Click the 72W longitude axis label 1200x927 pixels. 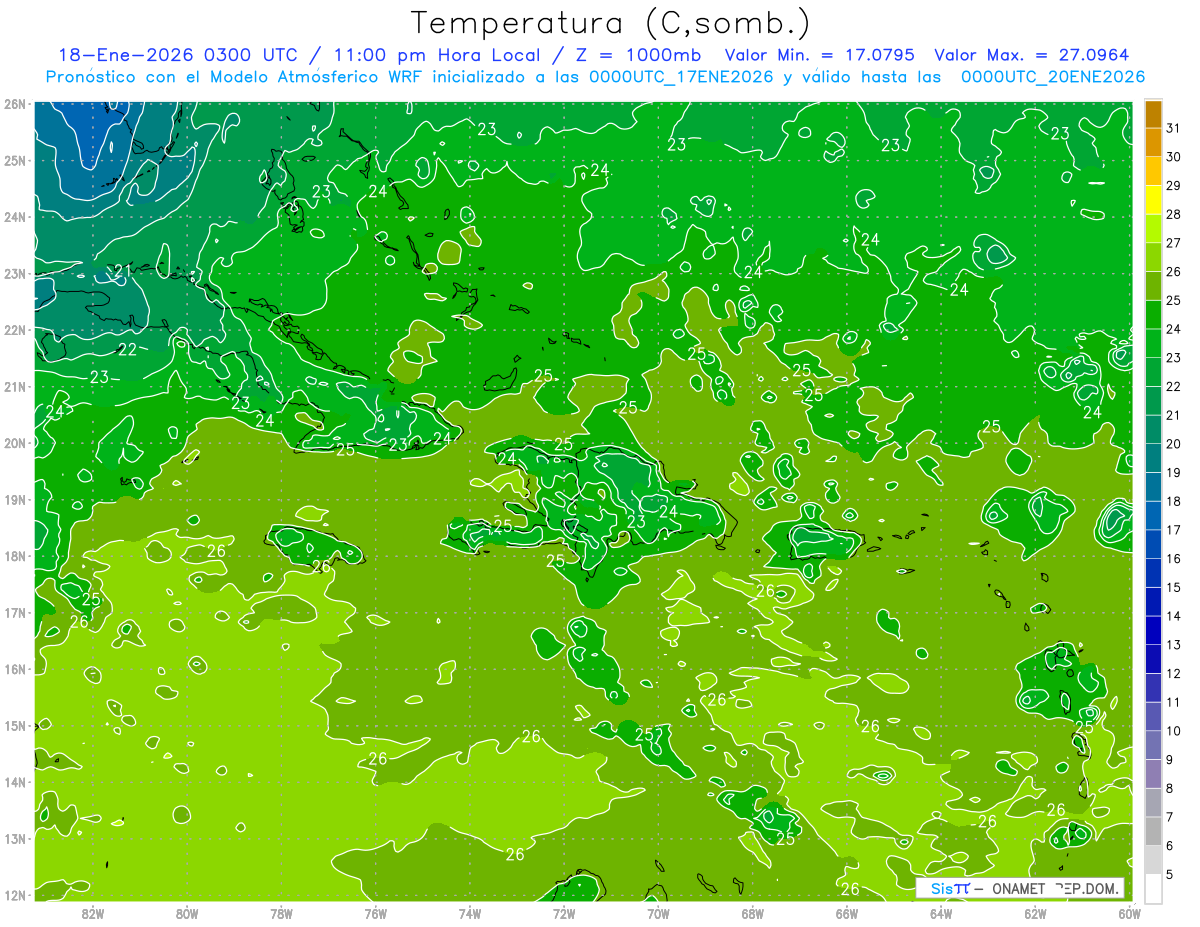(564, 913)
